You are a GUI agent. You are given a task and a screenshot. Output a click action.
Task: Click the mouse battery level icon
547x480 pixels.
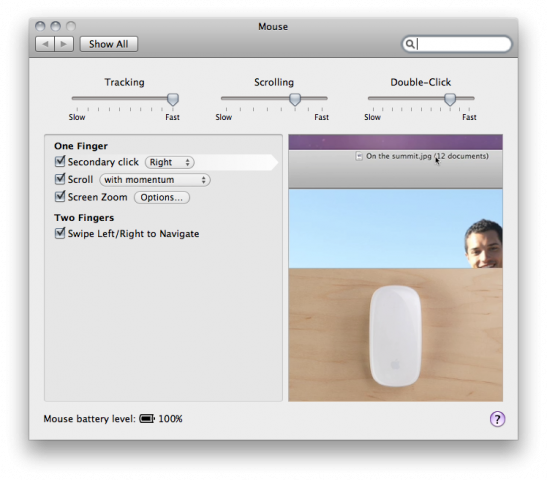tap(147, 418)
